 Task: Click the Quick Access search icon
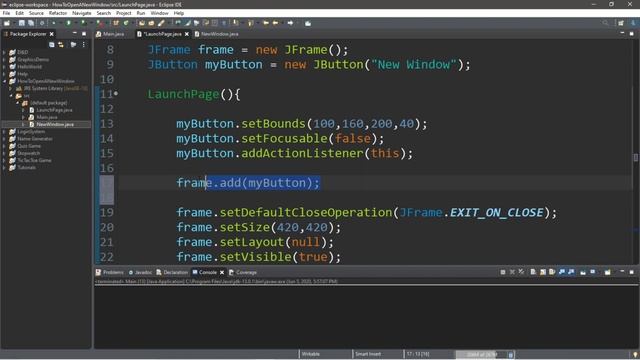click(606, 23)
